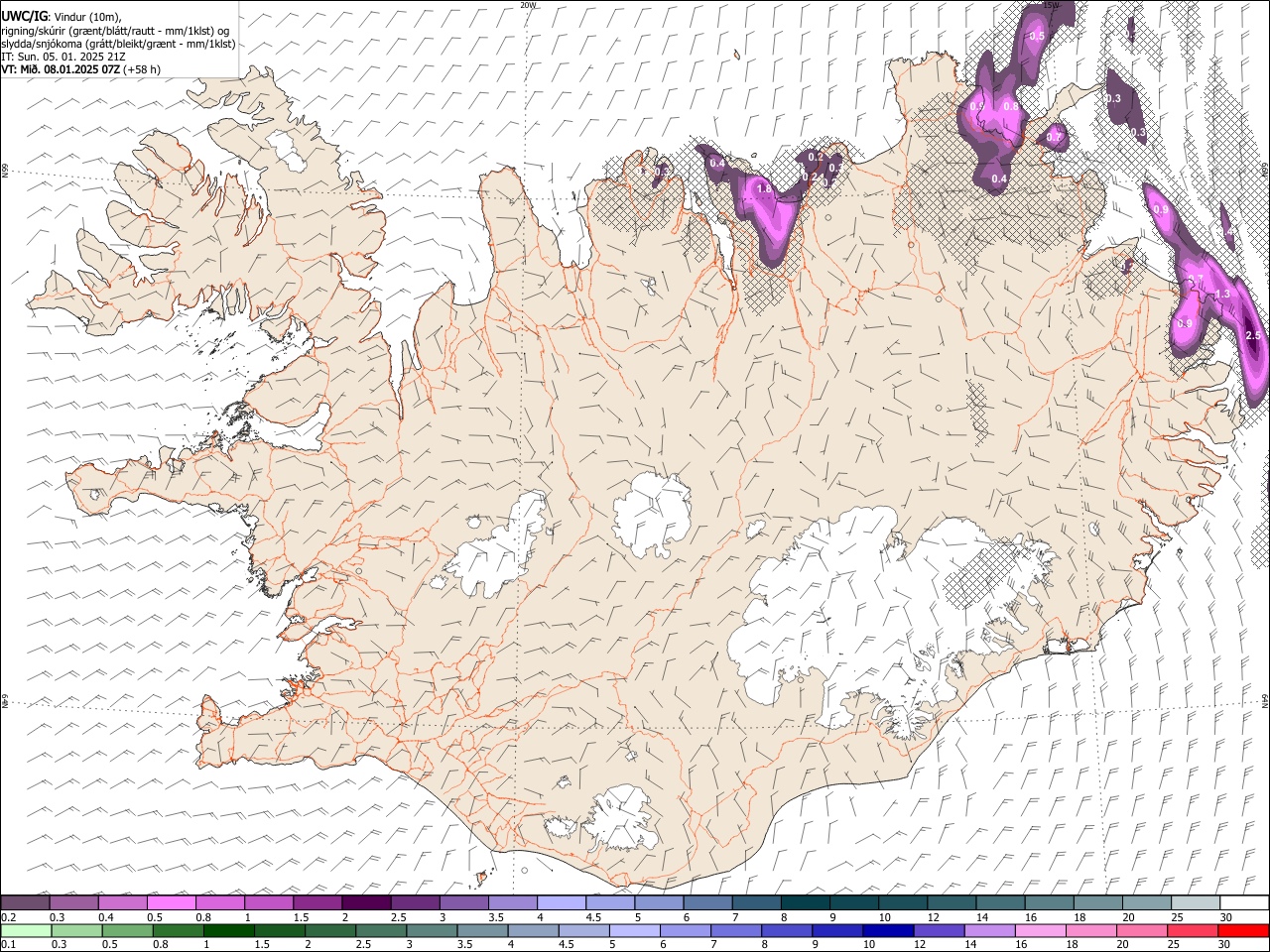Select the palest green bottom-row swatch between 0.1 and 0.3
Viewport: 1270px width, 952px height.
coord(25,930)
